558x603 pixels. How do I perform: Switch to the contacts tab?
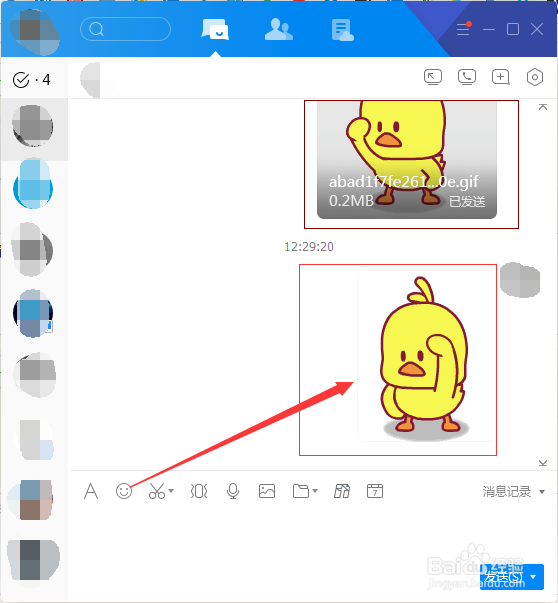(x=279, y=30)
